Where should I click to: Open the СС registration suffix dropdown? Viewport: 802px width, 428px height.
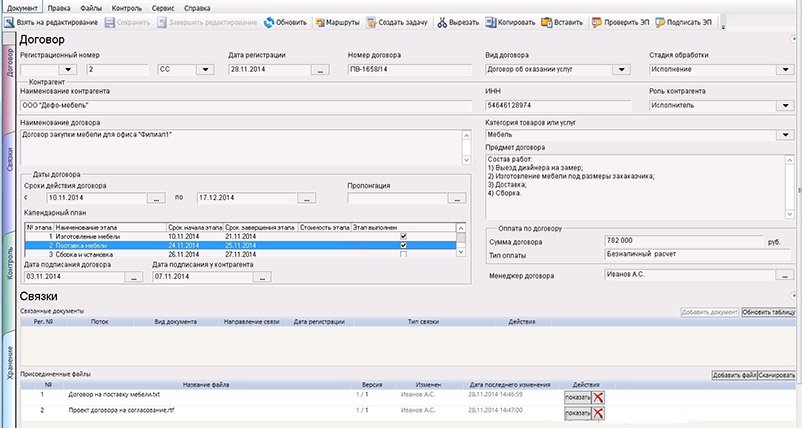coord(205,70)
